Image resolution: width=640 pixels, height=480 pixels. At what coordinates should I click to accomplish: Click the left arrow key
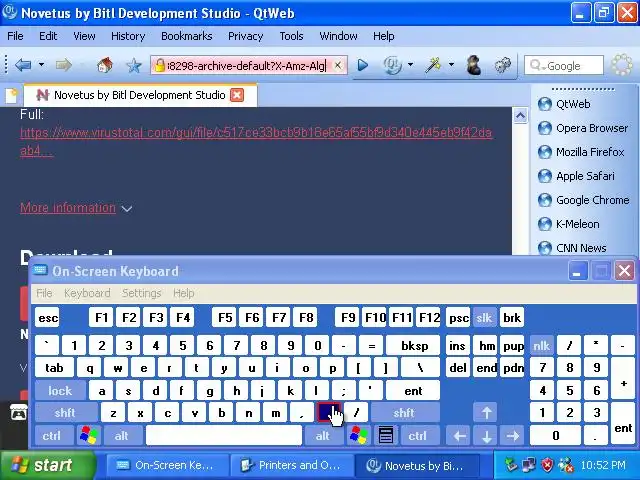coord(460,436)
